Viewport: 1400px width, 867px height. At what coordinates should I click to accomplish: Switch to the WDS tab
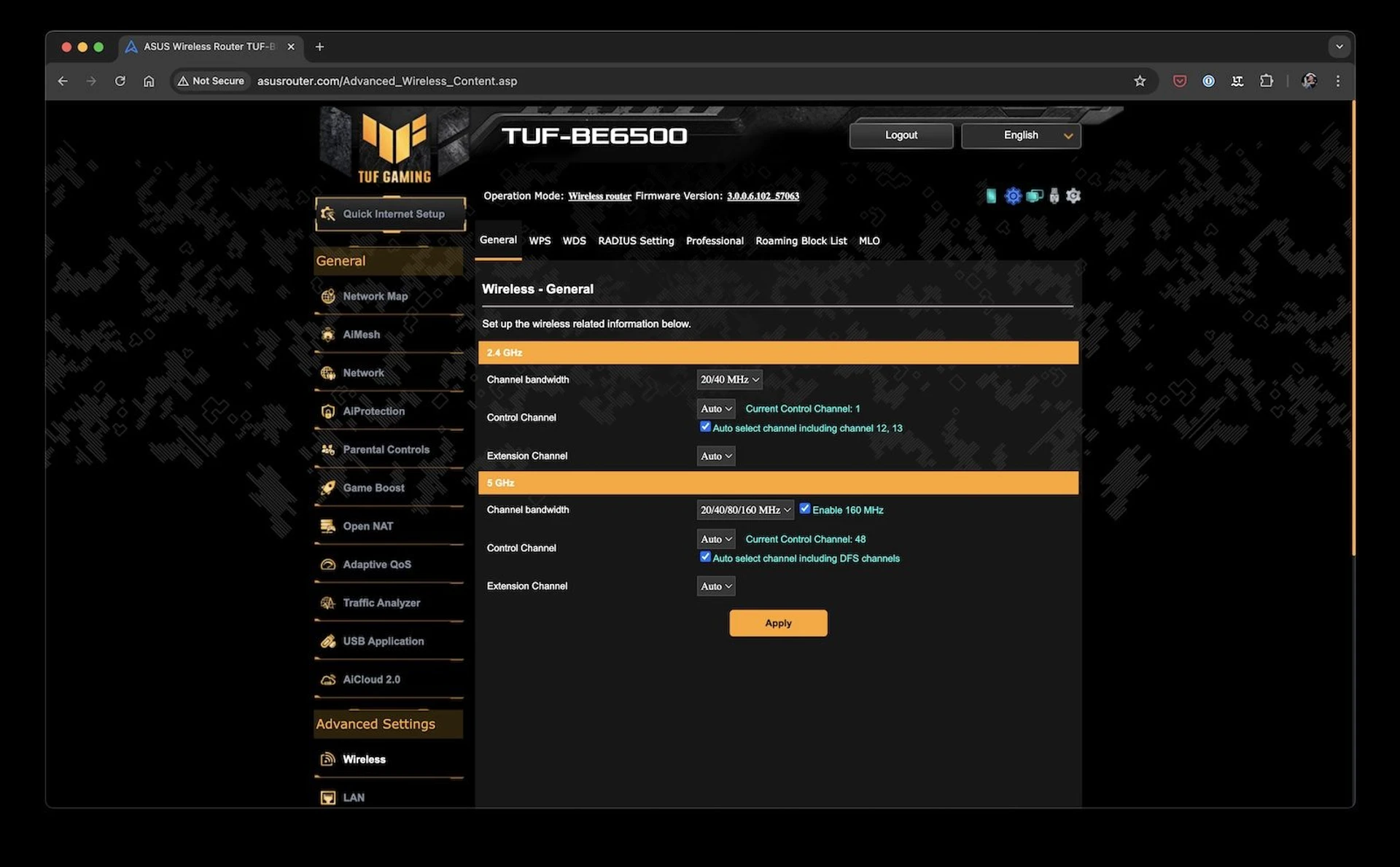tap(574, 241)
